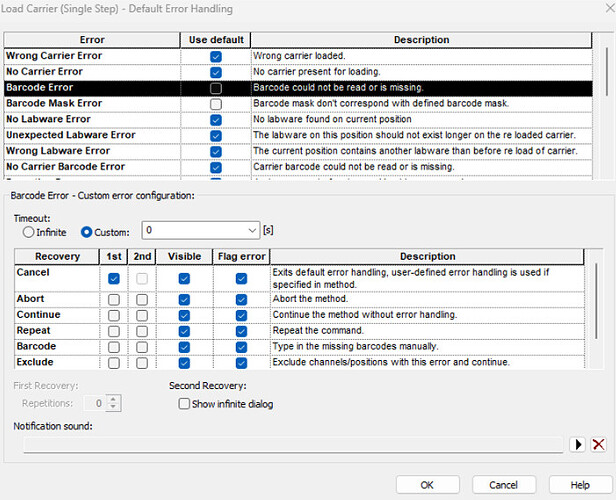Check 2nd recovery for Repeat

[142, 331]
